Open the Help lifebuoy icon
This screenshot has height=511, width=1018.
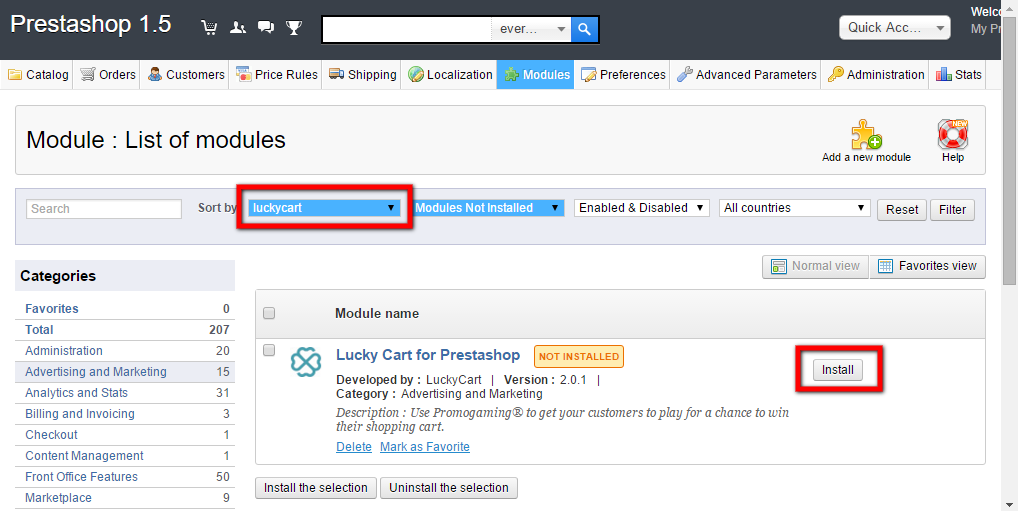(x=952, y=135)
